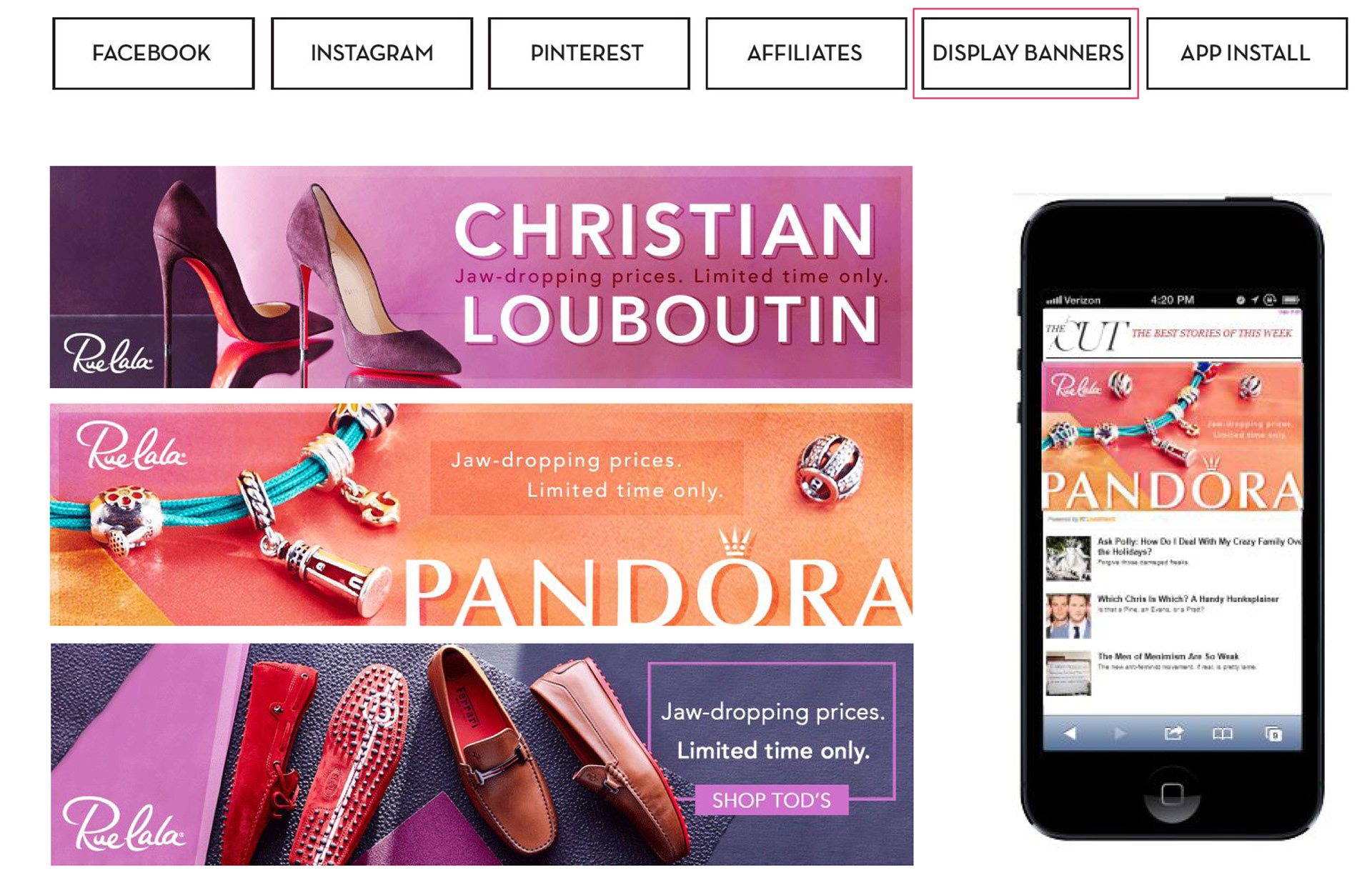Open the FACEBOOK tab
The width and height of the screenshot is (1372, 893).
[153, 54]
